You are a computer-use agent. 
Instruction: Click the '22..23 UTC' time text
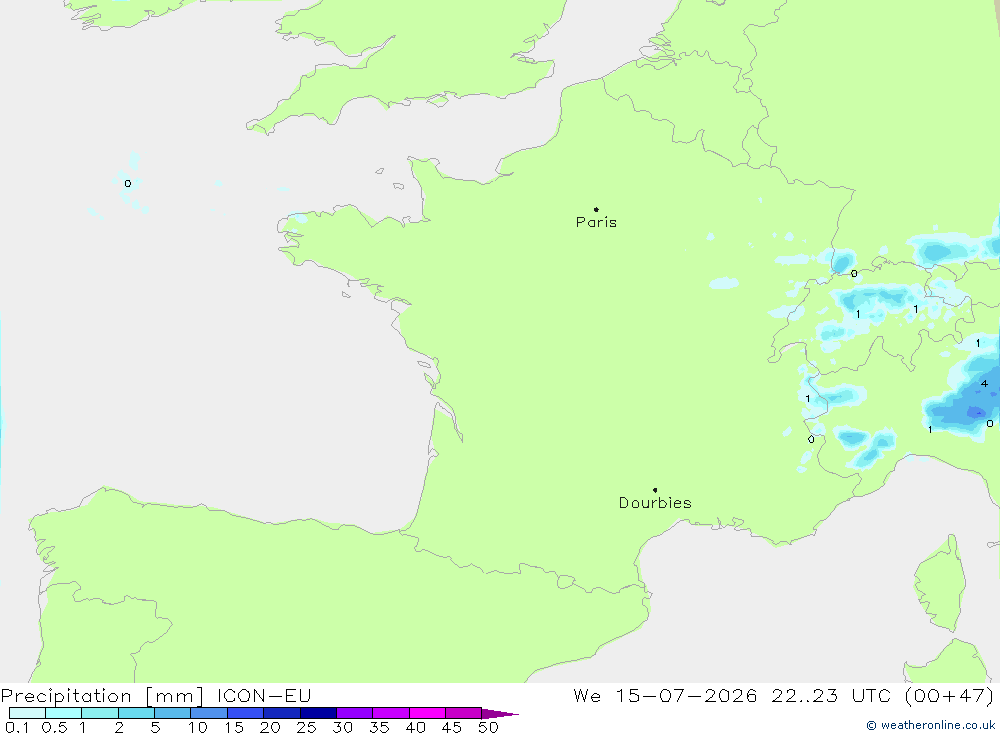coord(831,695)
